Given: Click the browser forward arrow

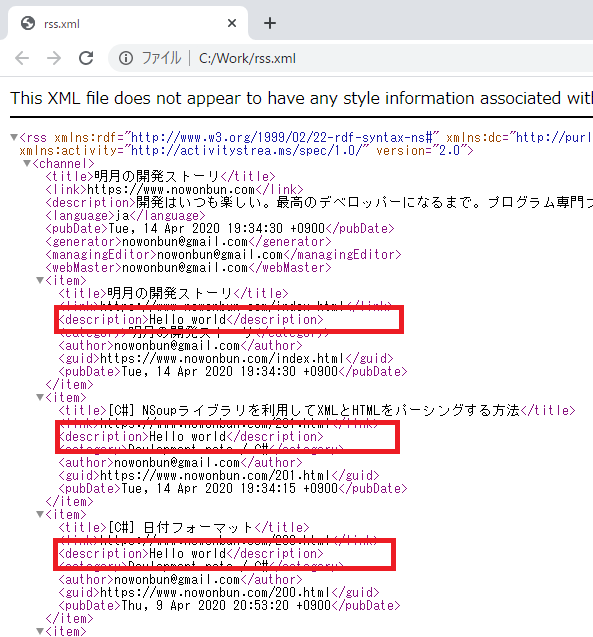Looking at the screenshot, I should pos(54,58).
